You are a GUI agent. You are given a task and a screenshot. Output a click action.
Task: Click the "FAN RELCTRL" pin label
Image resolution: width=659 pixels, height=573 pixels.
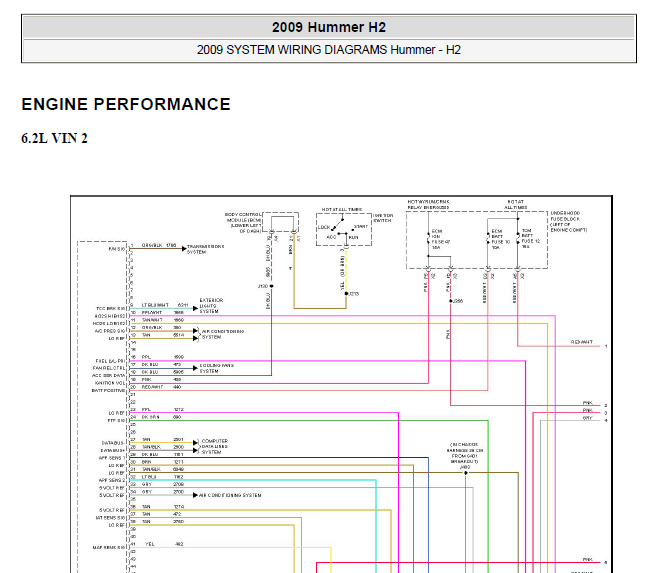click(110, 368)
